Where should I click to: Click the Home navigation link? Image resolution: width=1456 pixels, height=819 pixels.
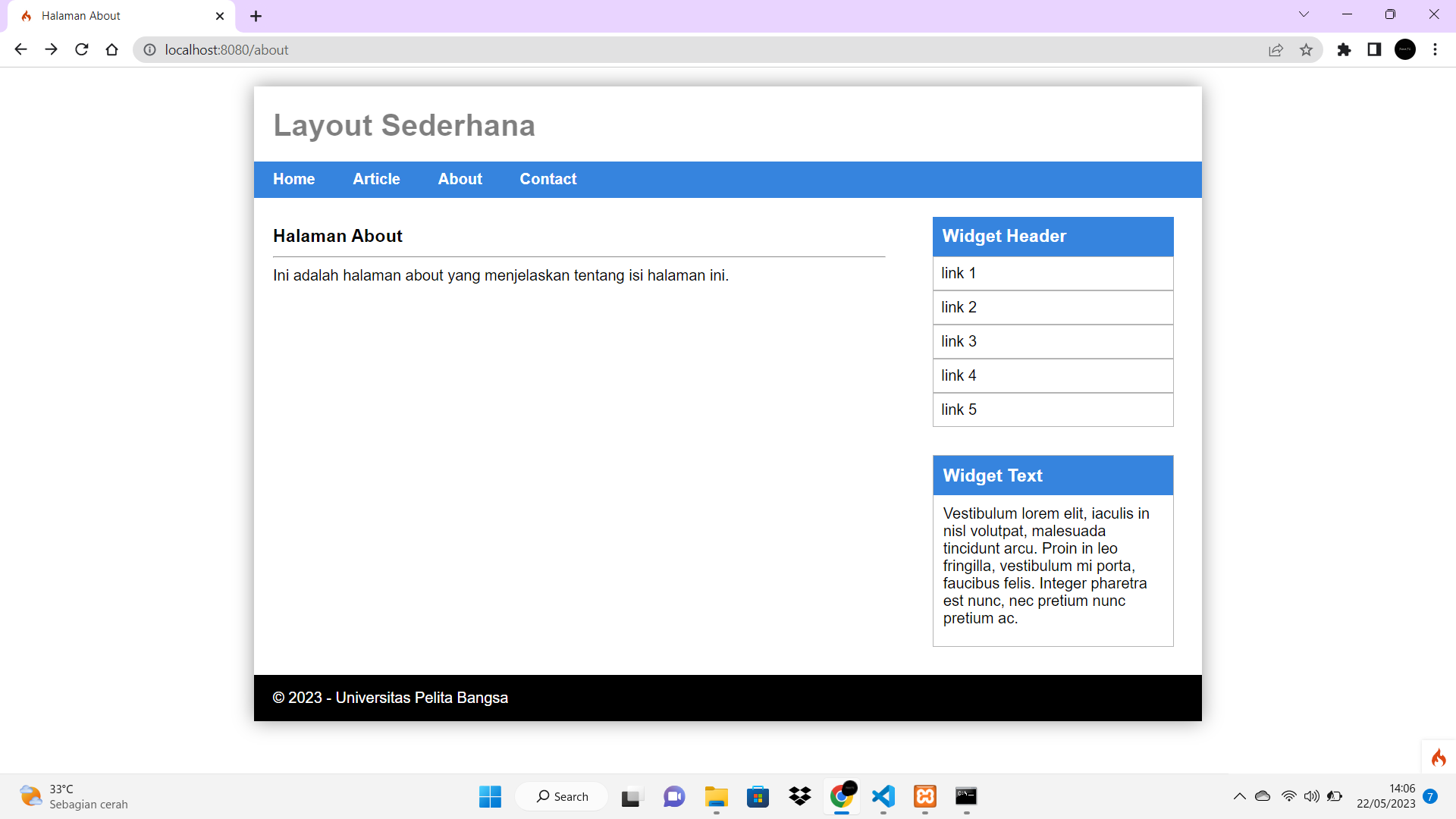coord(293,179)
